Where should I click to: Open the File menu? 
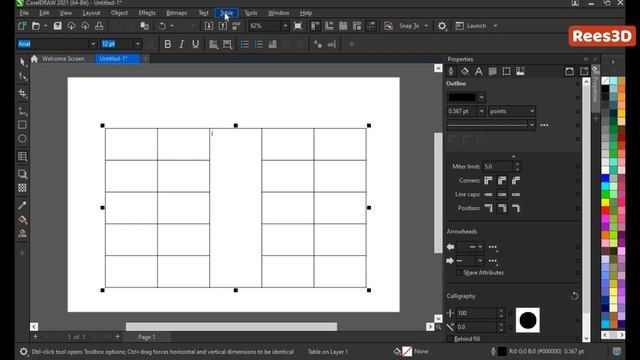(24, 13)
